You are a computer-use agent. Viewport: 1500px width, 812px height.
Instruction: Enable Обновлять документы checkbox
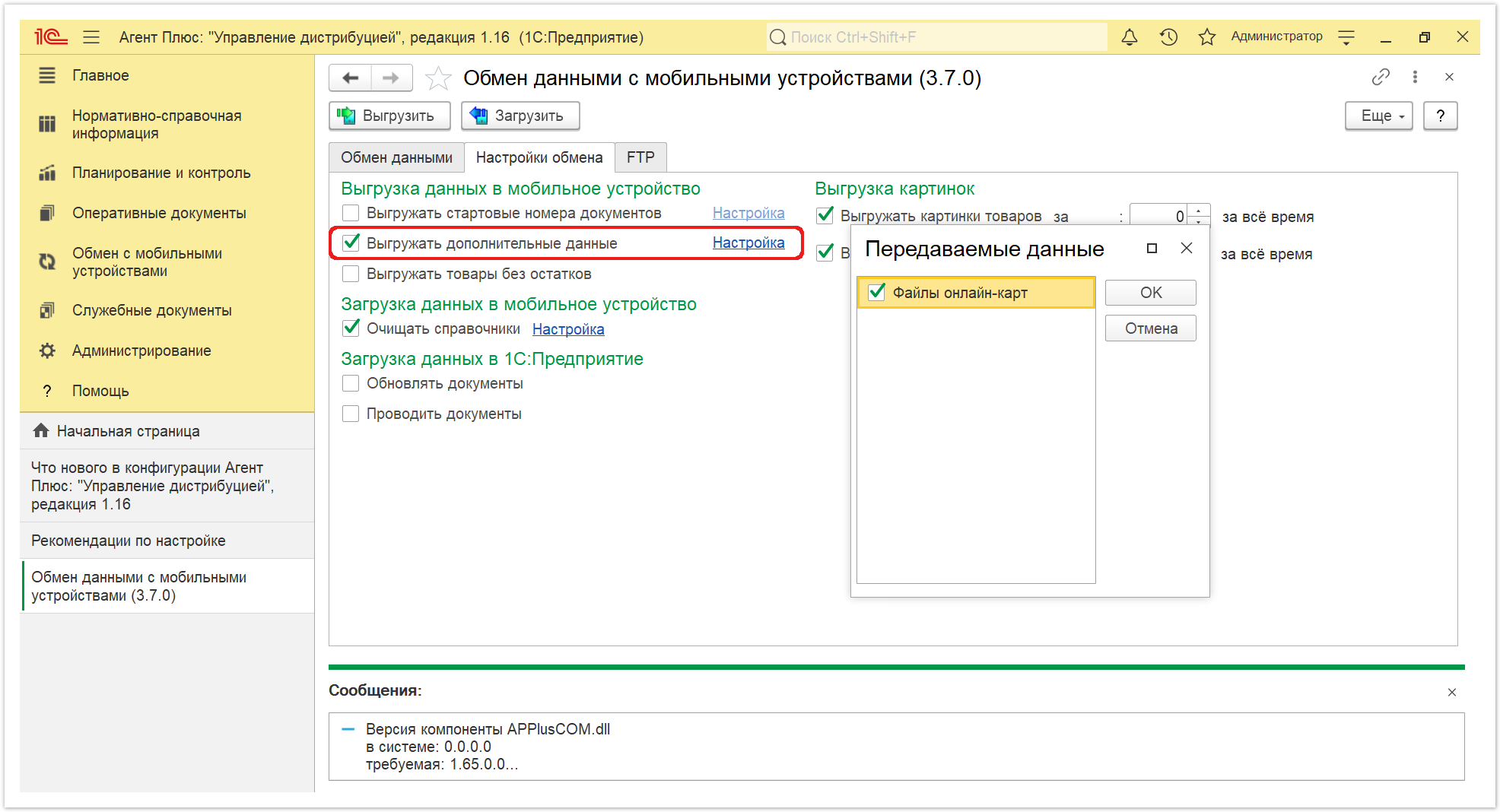[x=351, y=383]
